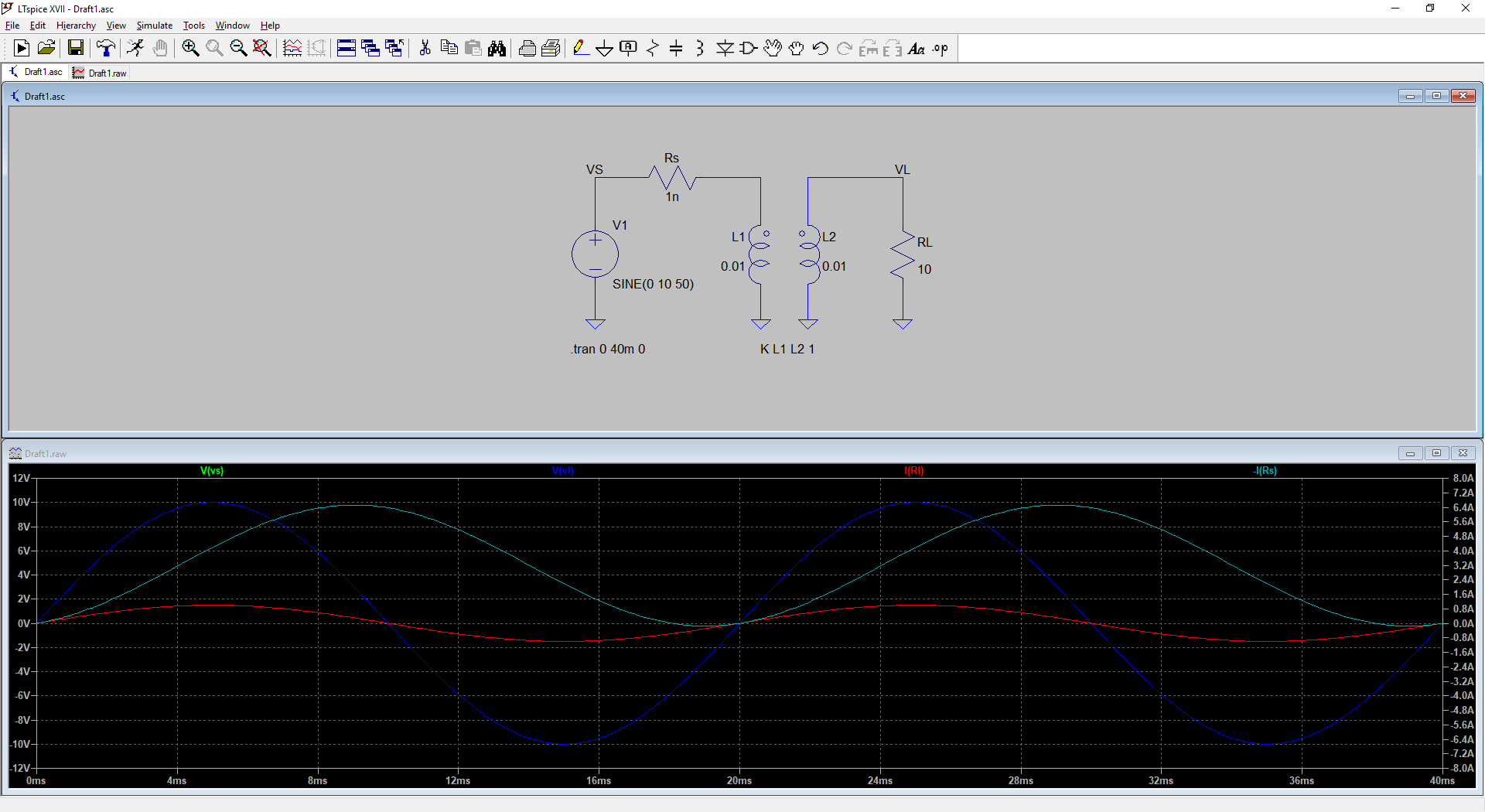Click the I(Rl) trace label
This screenshot has height=812, width=1485.
click(x=913, y=471)
